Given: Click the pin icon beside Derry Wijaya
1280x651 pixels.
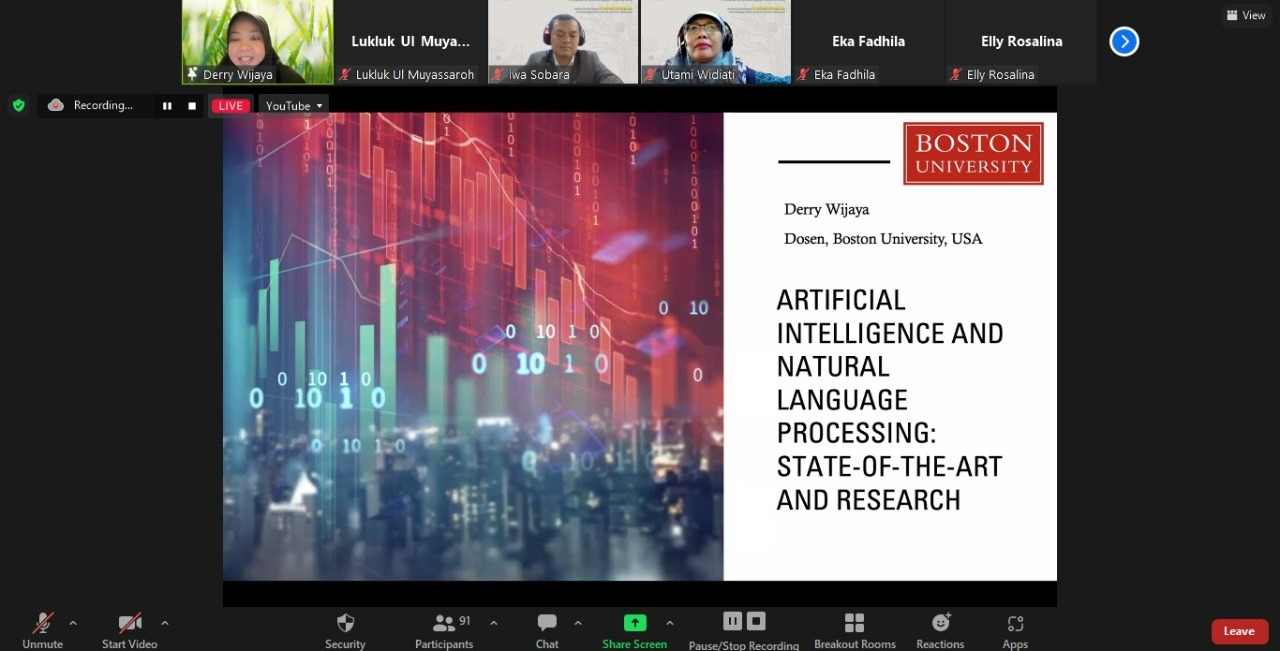Looking at the screenshot, I should (192, 74).
